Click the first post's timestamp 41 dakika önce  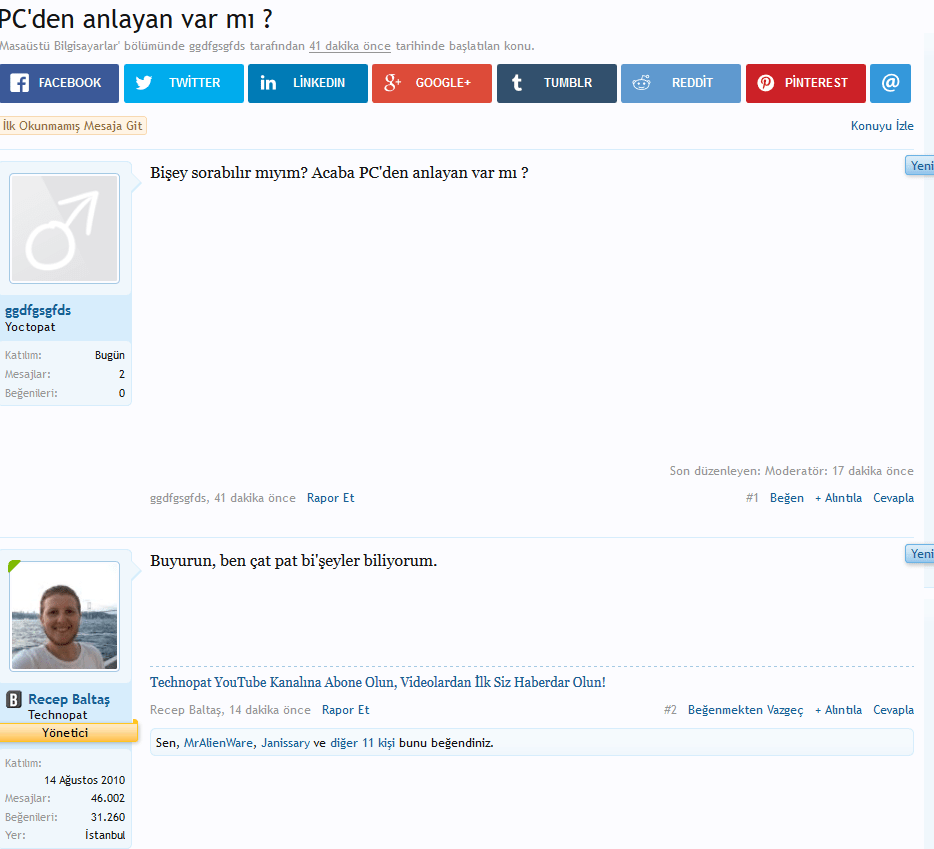pos(255,498)
